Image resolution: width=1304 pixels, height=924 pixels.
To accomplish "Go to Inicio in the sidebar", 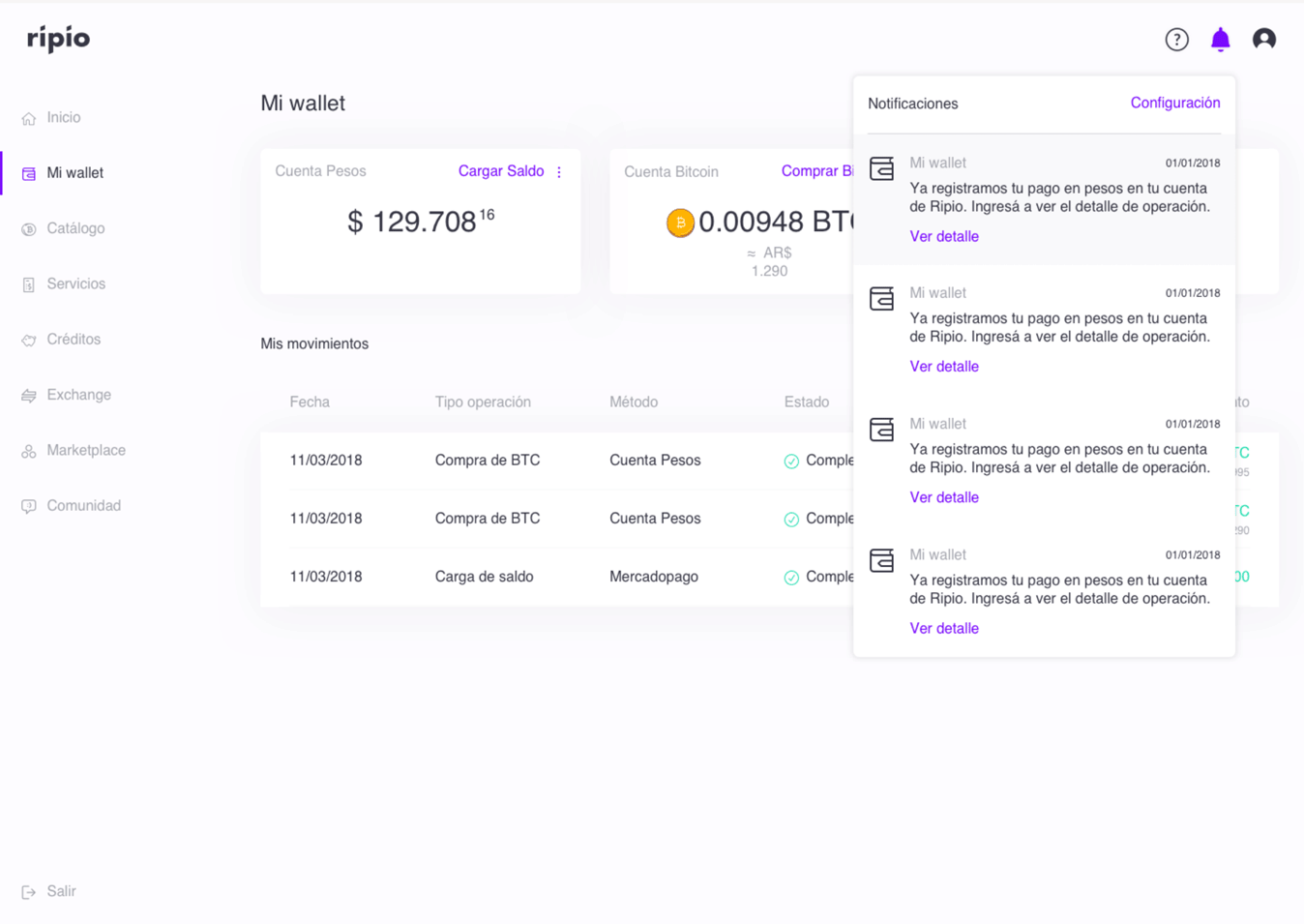I will point(64,117).
